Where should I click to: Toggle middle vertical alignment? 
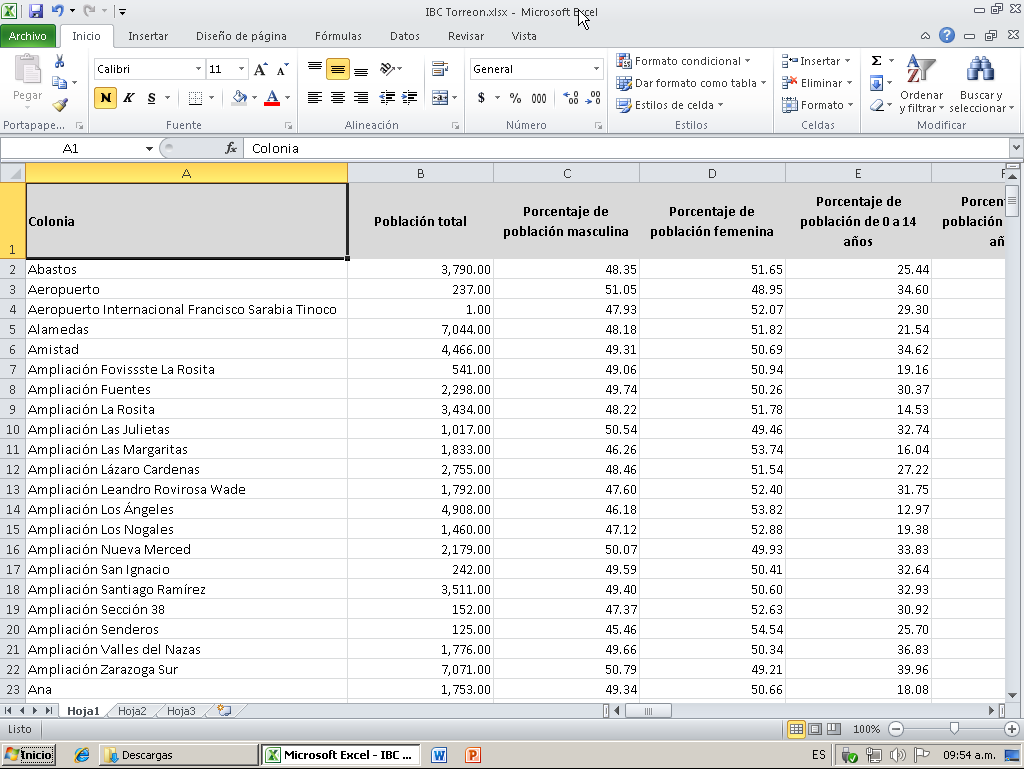338,69
